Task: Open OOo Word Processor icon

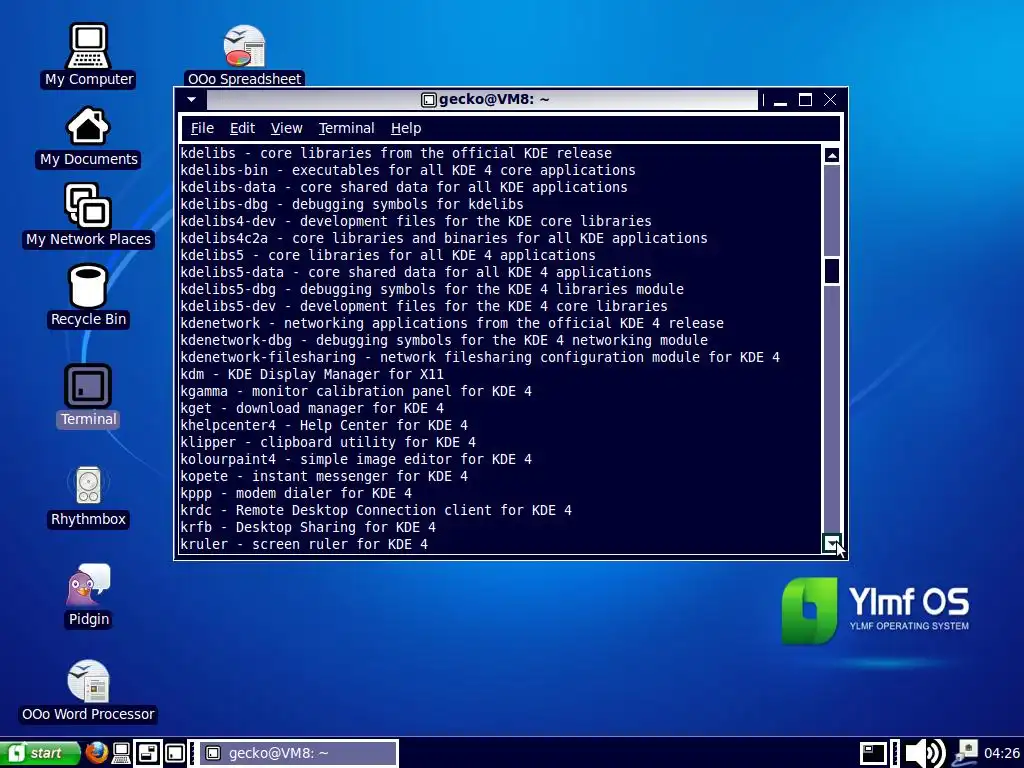Action: [89, 691]
